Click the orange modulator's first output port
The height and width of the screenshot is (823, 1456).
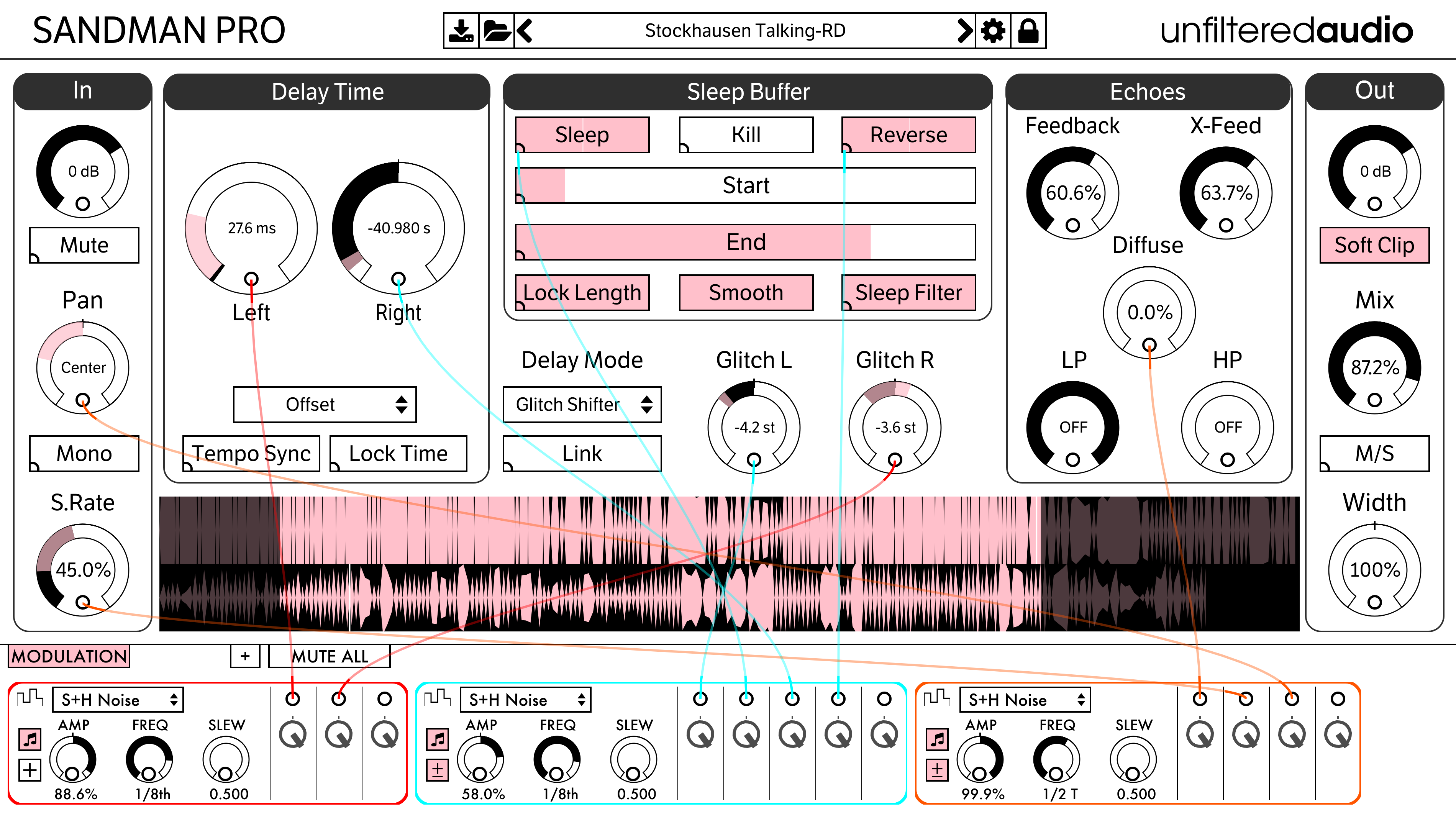[x=1200, y=699]
